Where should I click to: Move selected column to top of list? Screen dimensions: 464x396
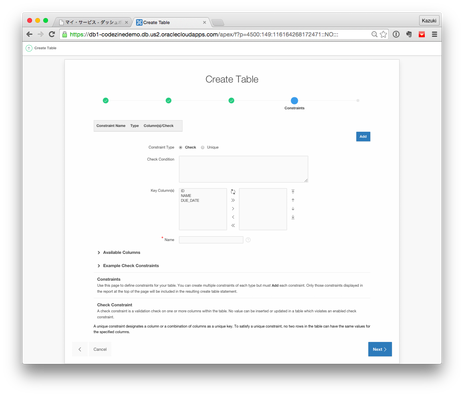click(293, 191)
